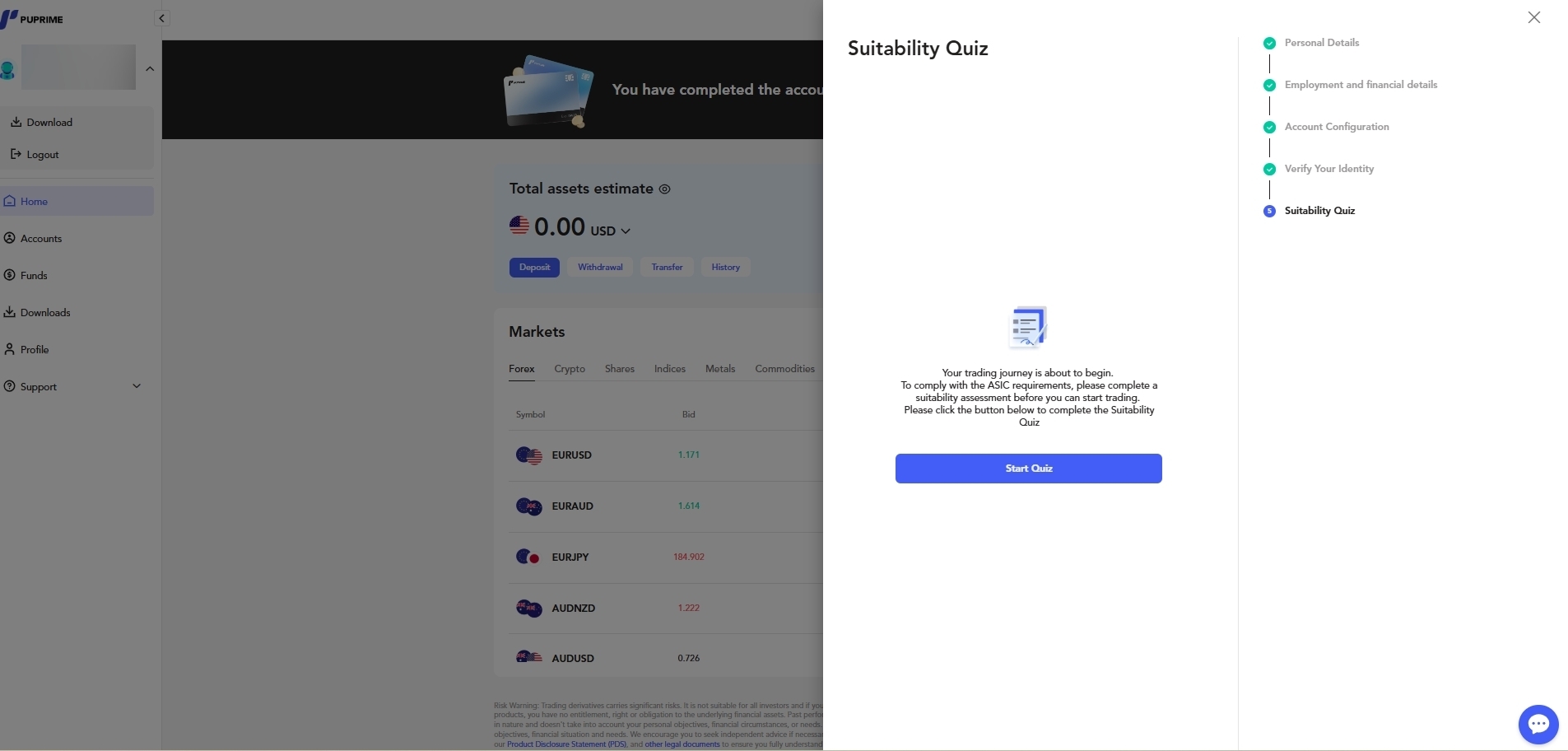Collapse the sidebar with the arrow icon
1568x751 pixels.
point(162,18)
